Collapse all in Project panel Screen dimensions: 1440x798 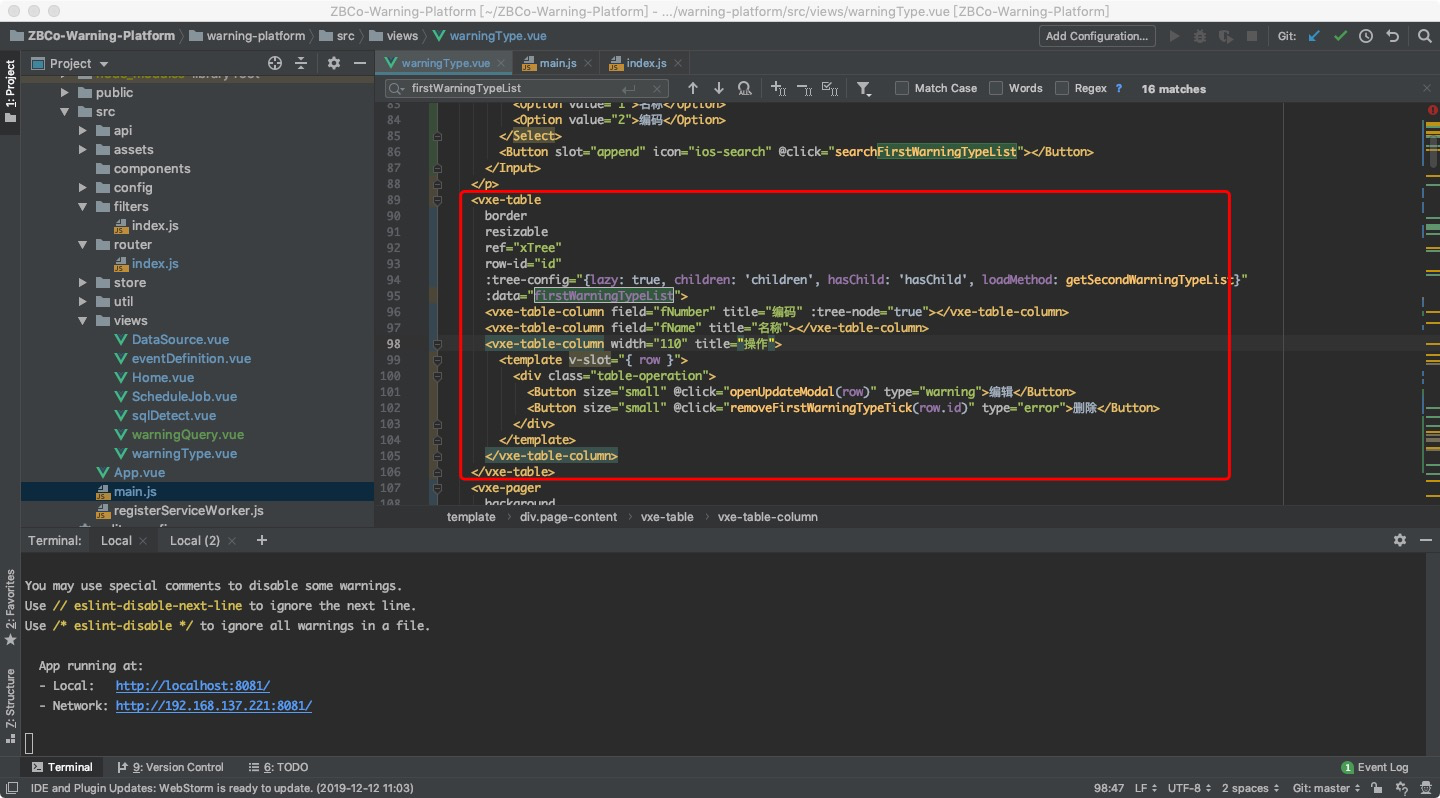301,63
